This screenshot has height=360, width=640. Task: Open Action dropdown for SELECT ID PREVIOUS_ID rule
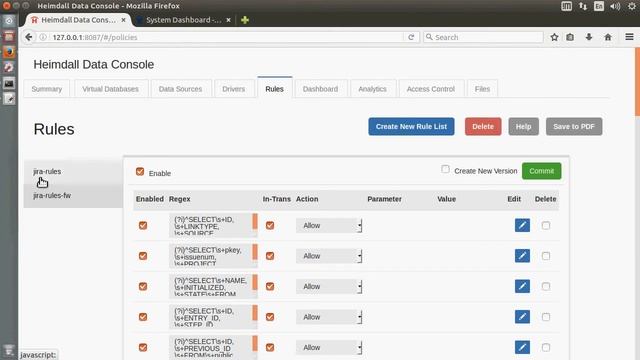[x=329, y=347]
